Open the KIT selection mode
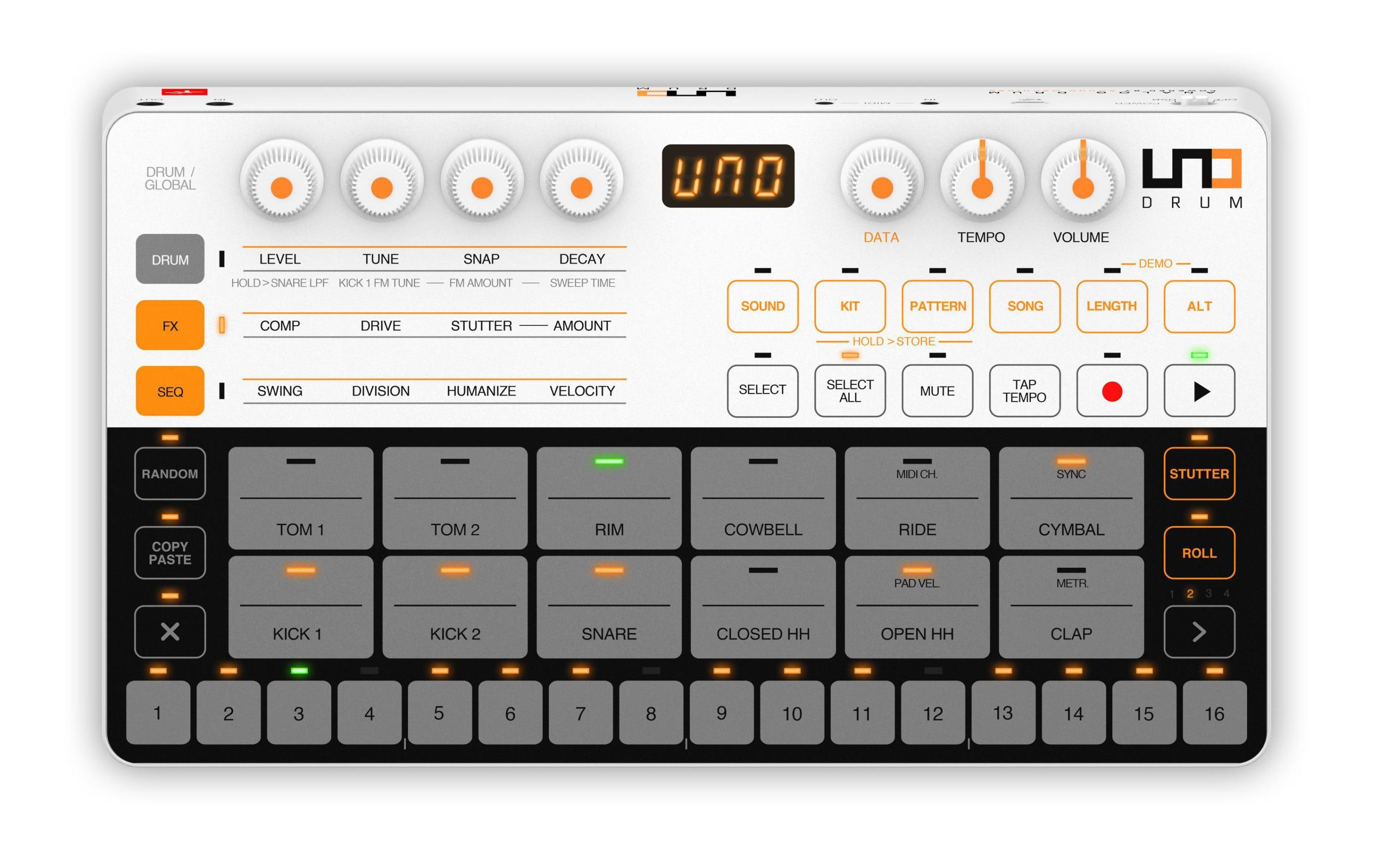The height and width of the screenshot is (868, 1380). [849, 306]
